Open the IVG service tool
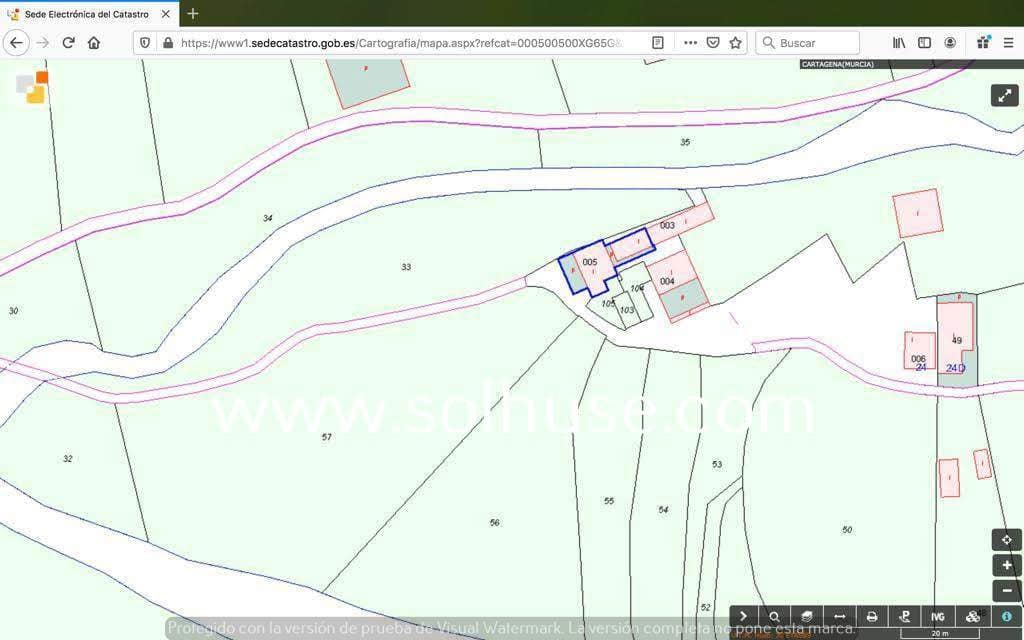This screenshot has width=1024, height=640. [x=938, y=616]
